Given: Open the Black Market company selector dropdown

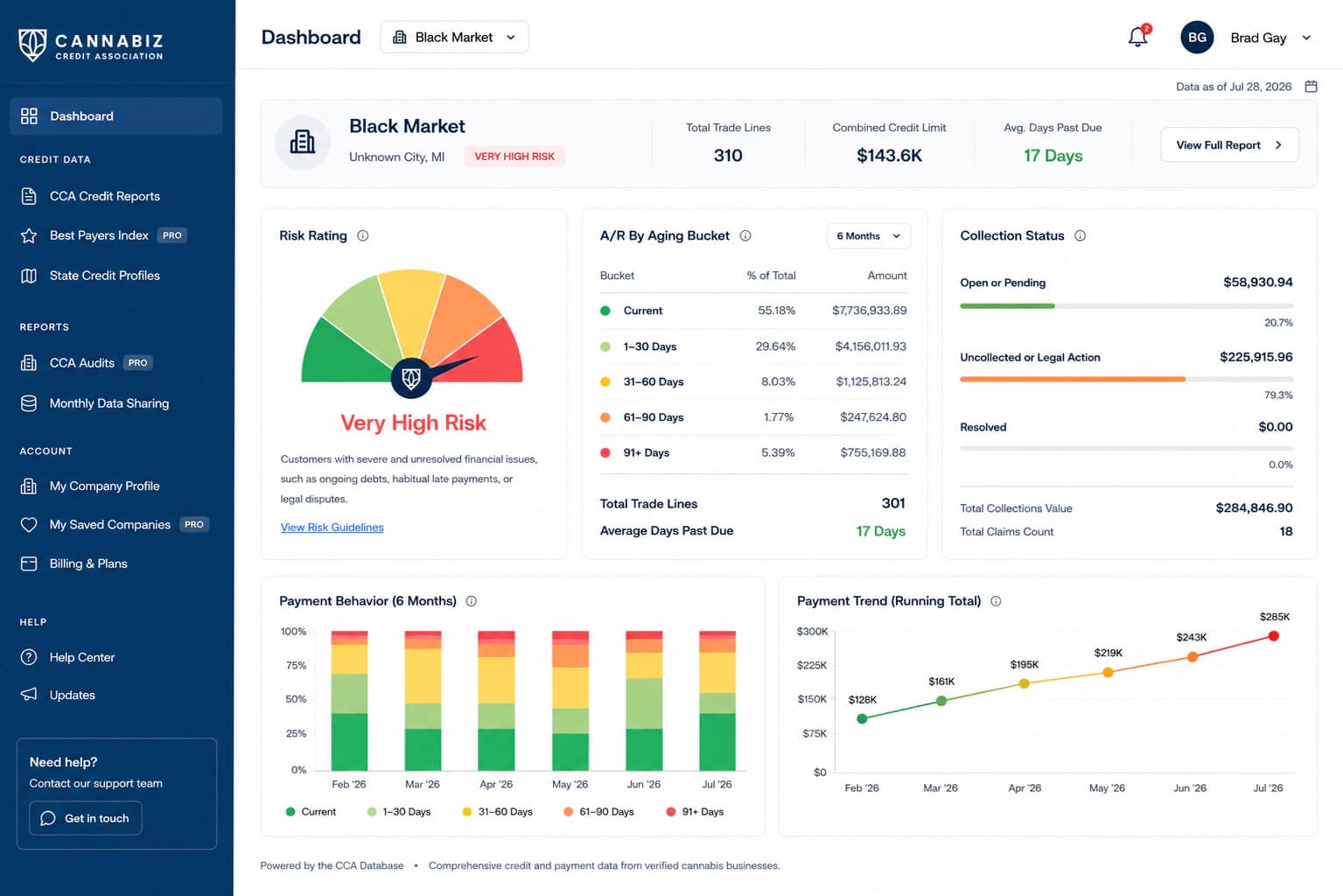Looking at the screenshot, I should (454, 37).
